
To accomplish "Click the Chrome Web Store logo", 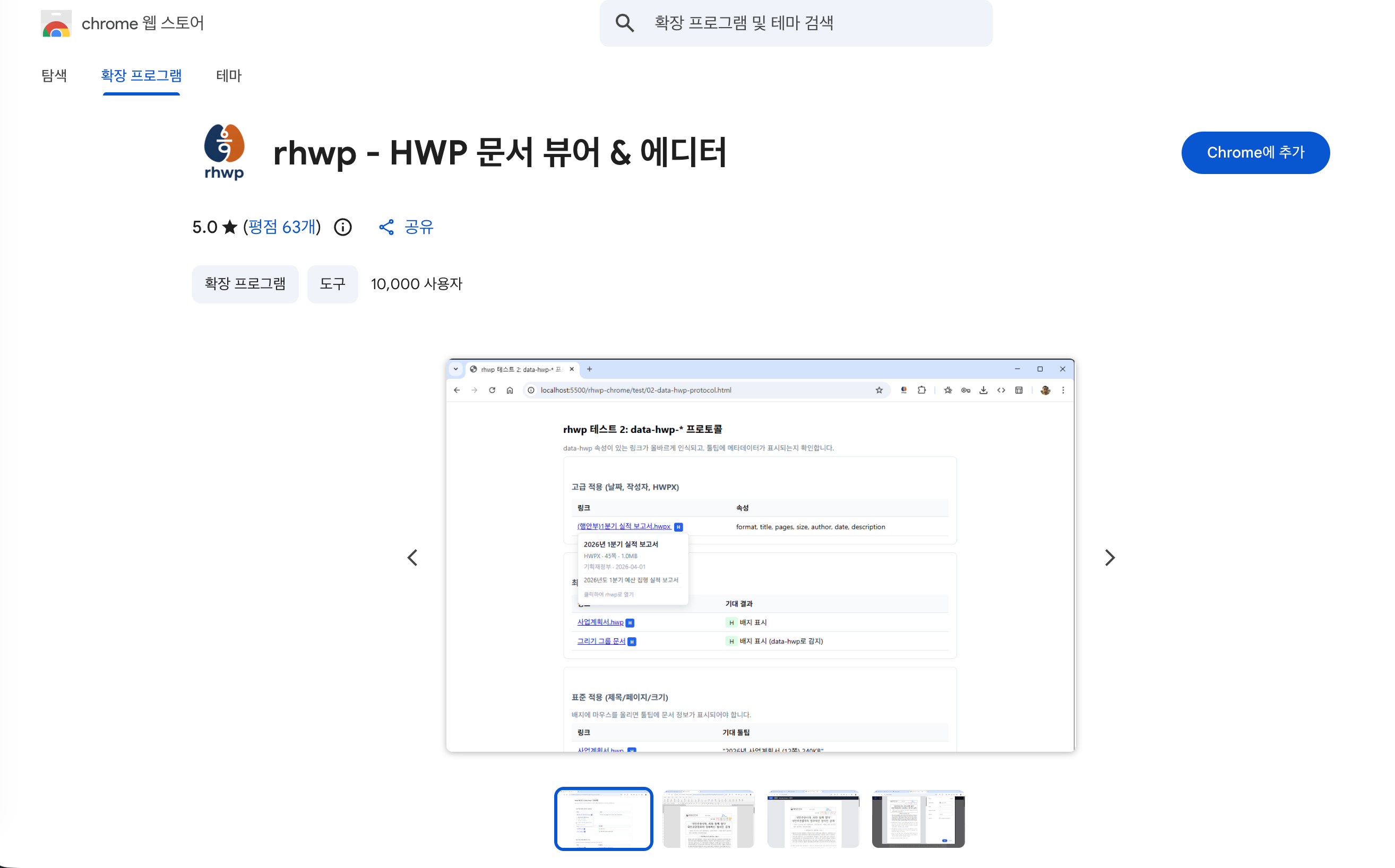I will pyautogui.click(x=56, y=23).
